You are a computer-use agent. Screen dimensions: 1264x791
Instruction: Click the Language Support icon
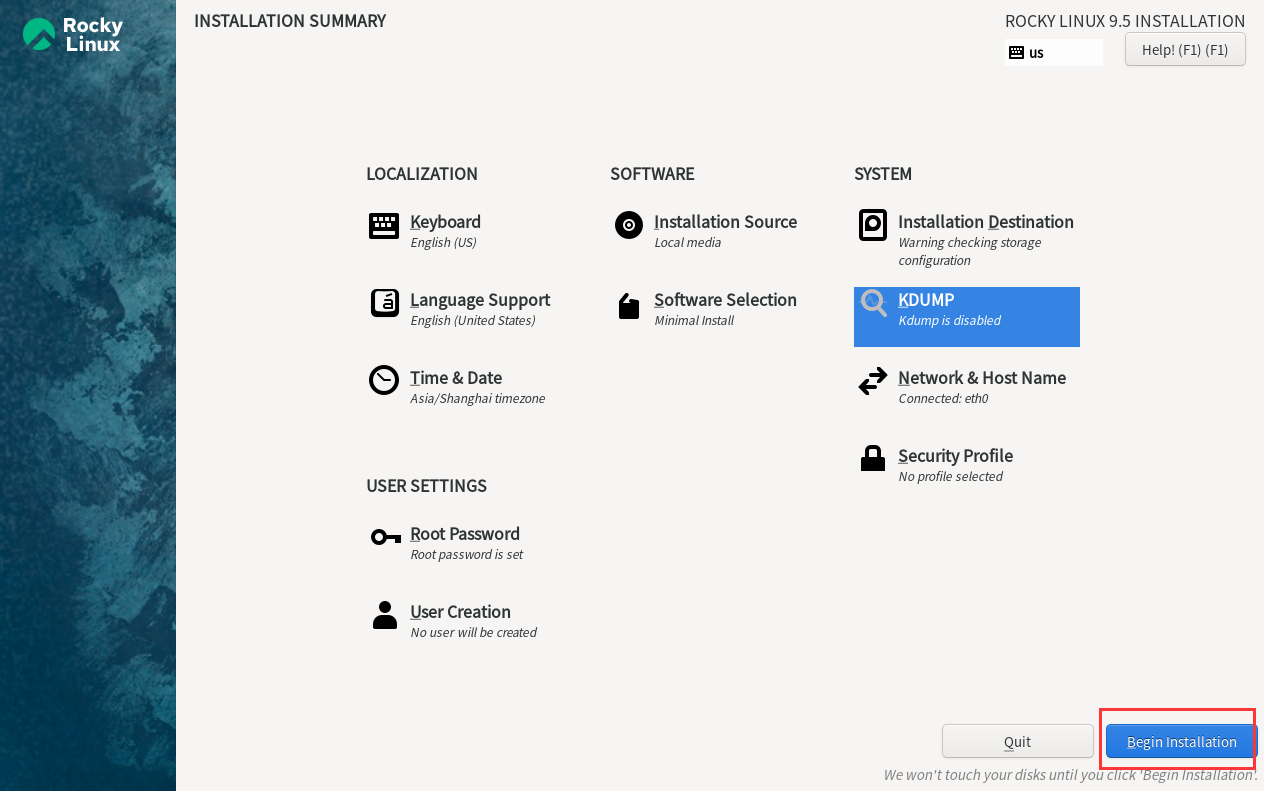[x=384, y=303]
